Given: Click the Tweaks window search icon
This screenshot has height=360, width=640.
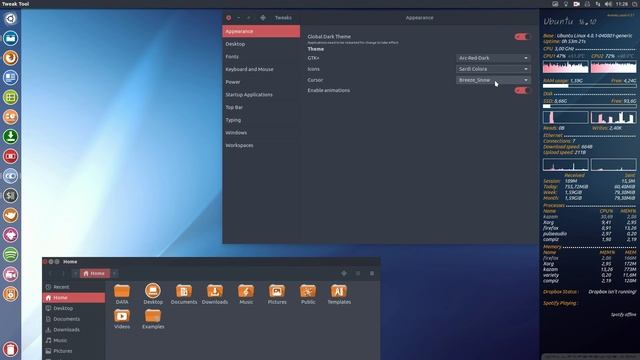Looking at the screenshot, I should pyautogui.click(x=263, y=18).
